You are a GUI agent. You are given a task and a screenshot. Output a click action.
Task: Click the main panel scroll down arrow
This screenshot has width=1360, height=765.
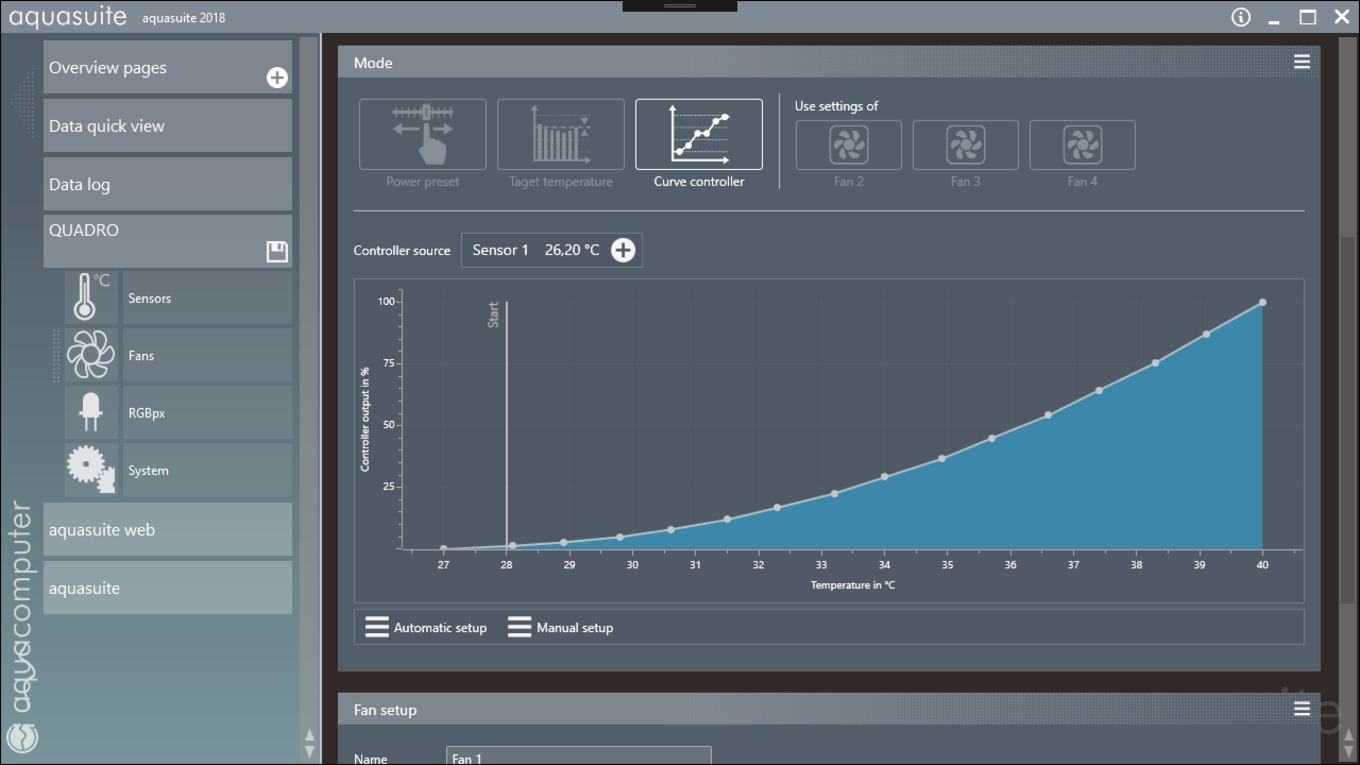[x=1348, y=752]
